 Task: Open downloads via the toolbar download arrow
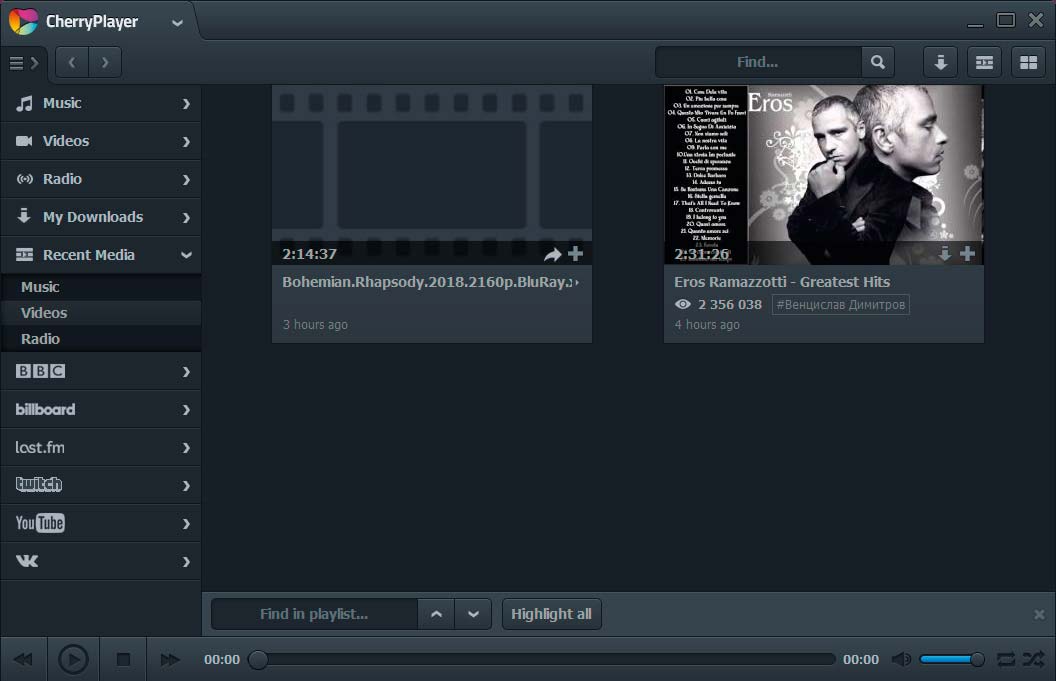[940, 63]
